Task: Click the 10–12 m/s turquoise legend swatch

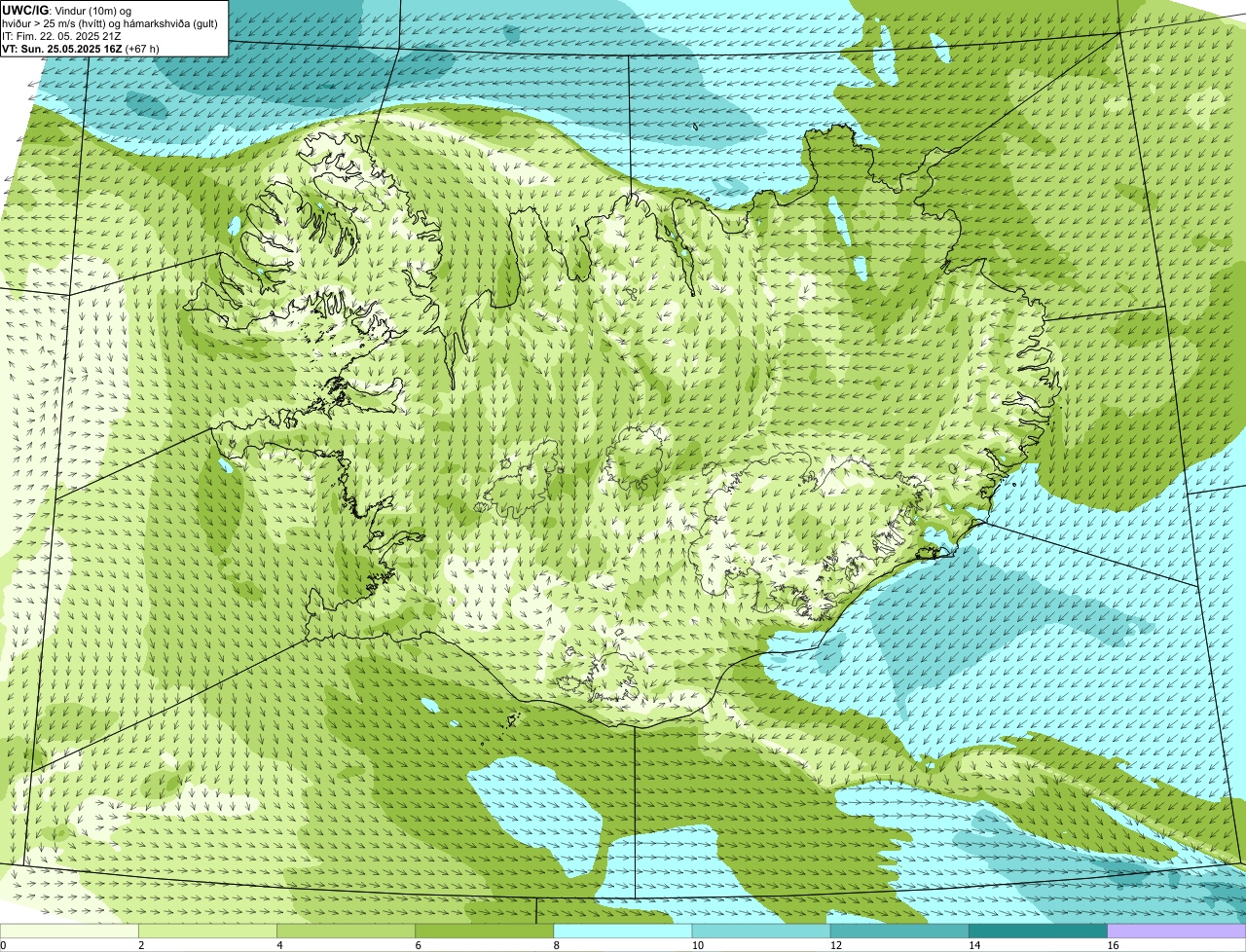Action: pos(761,931)
